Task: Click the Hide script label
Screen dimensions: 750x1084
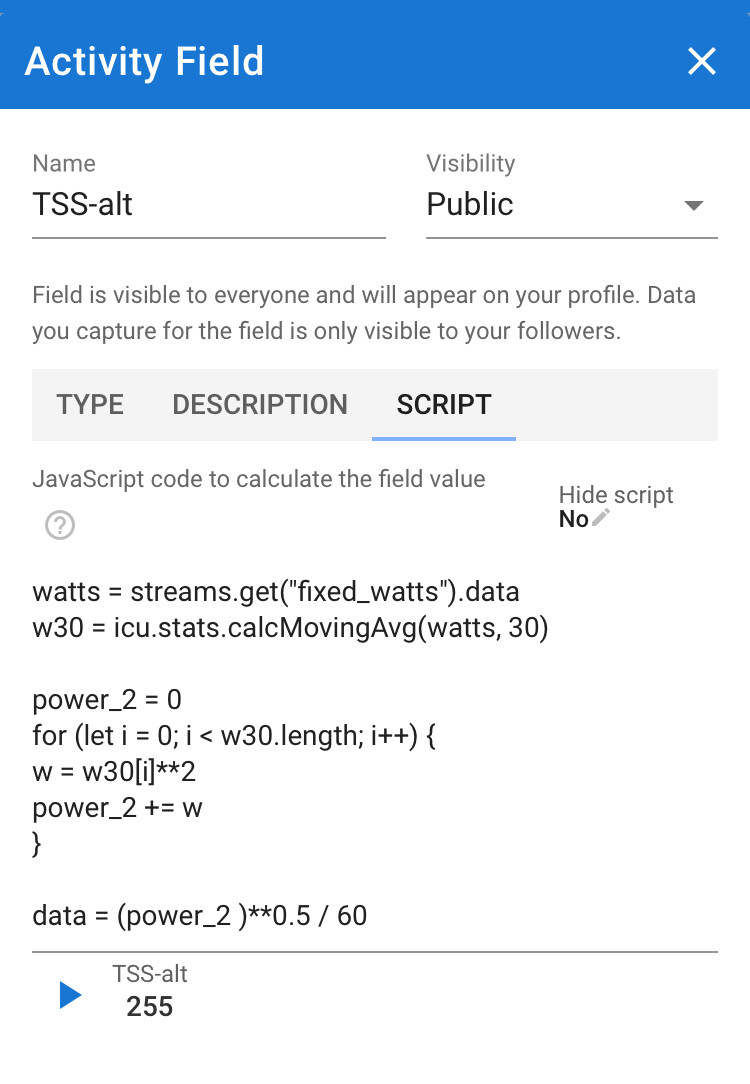Action: [x=616, y=494]
